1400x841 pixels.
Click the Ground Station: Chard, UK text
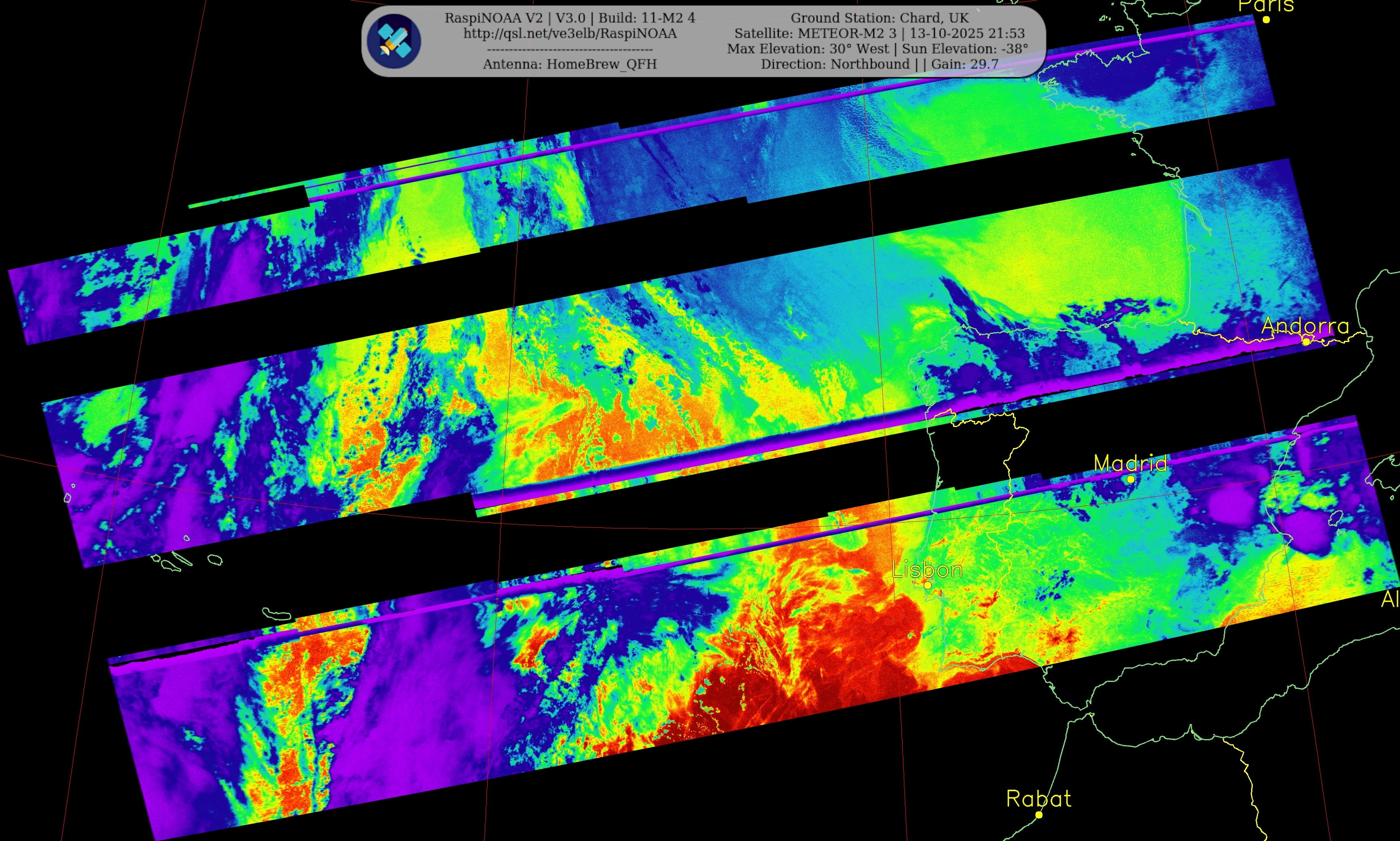click(879, 18)
